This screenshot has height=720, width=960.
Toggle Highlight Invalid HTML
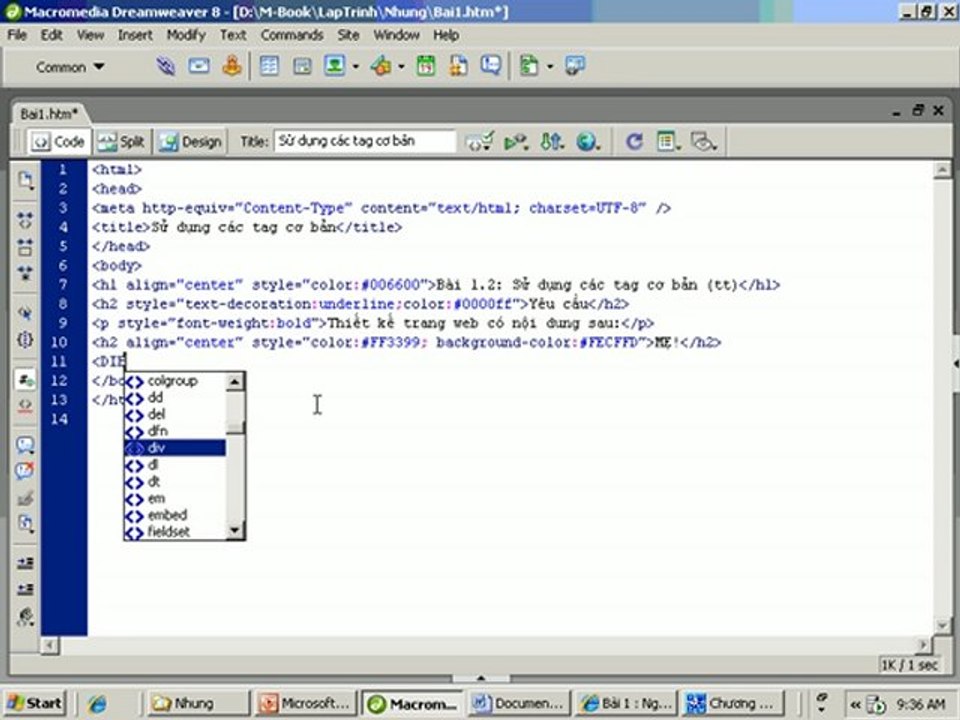(25, 405)
